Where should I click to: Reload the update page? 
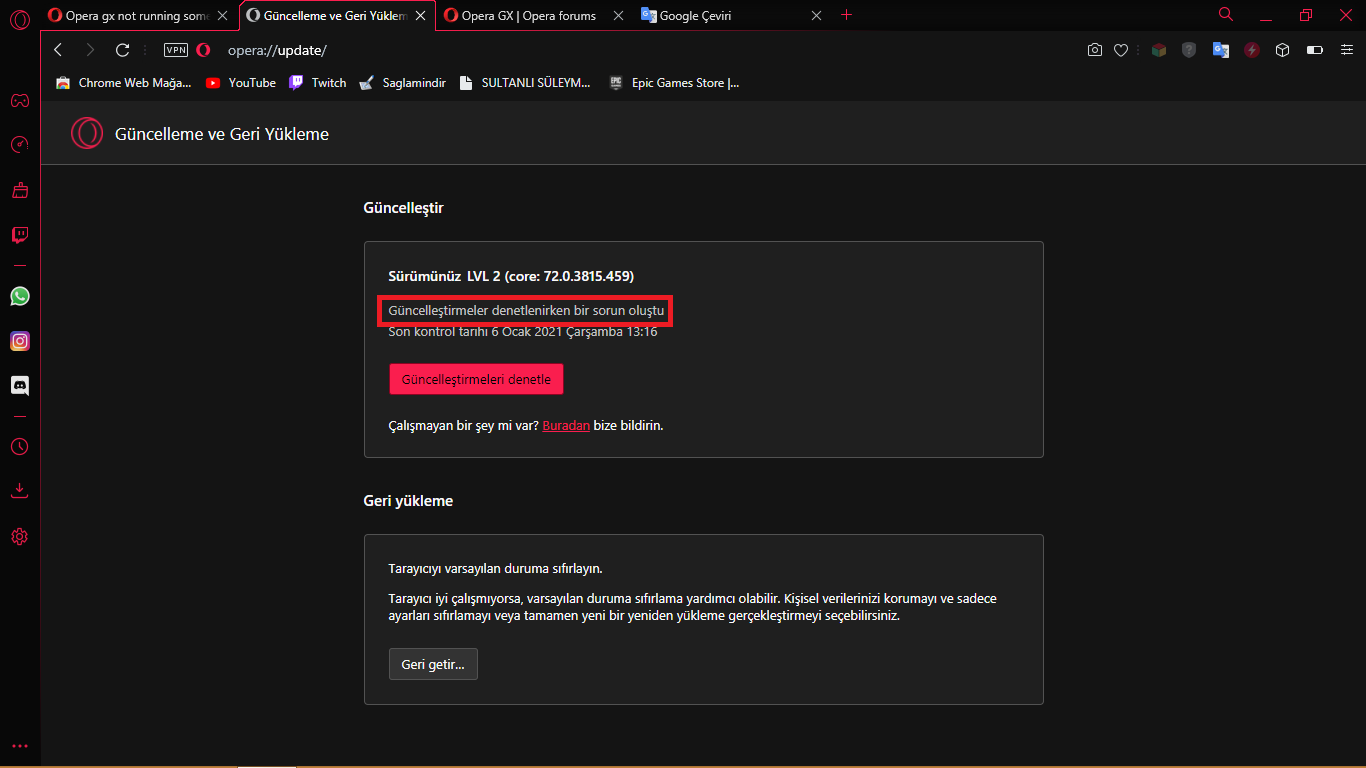tap(122, 50)
